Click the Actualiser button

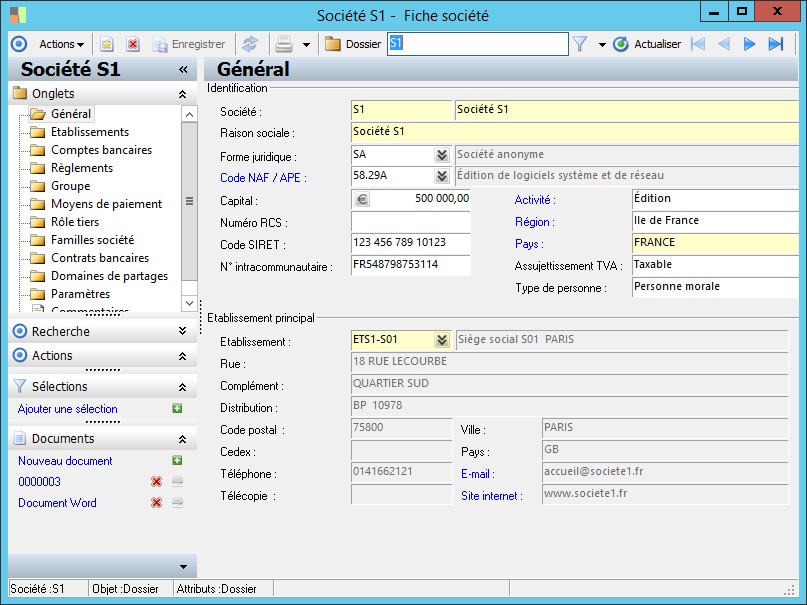pyautogui.click(x=647, y=44)
